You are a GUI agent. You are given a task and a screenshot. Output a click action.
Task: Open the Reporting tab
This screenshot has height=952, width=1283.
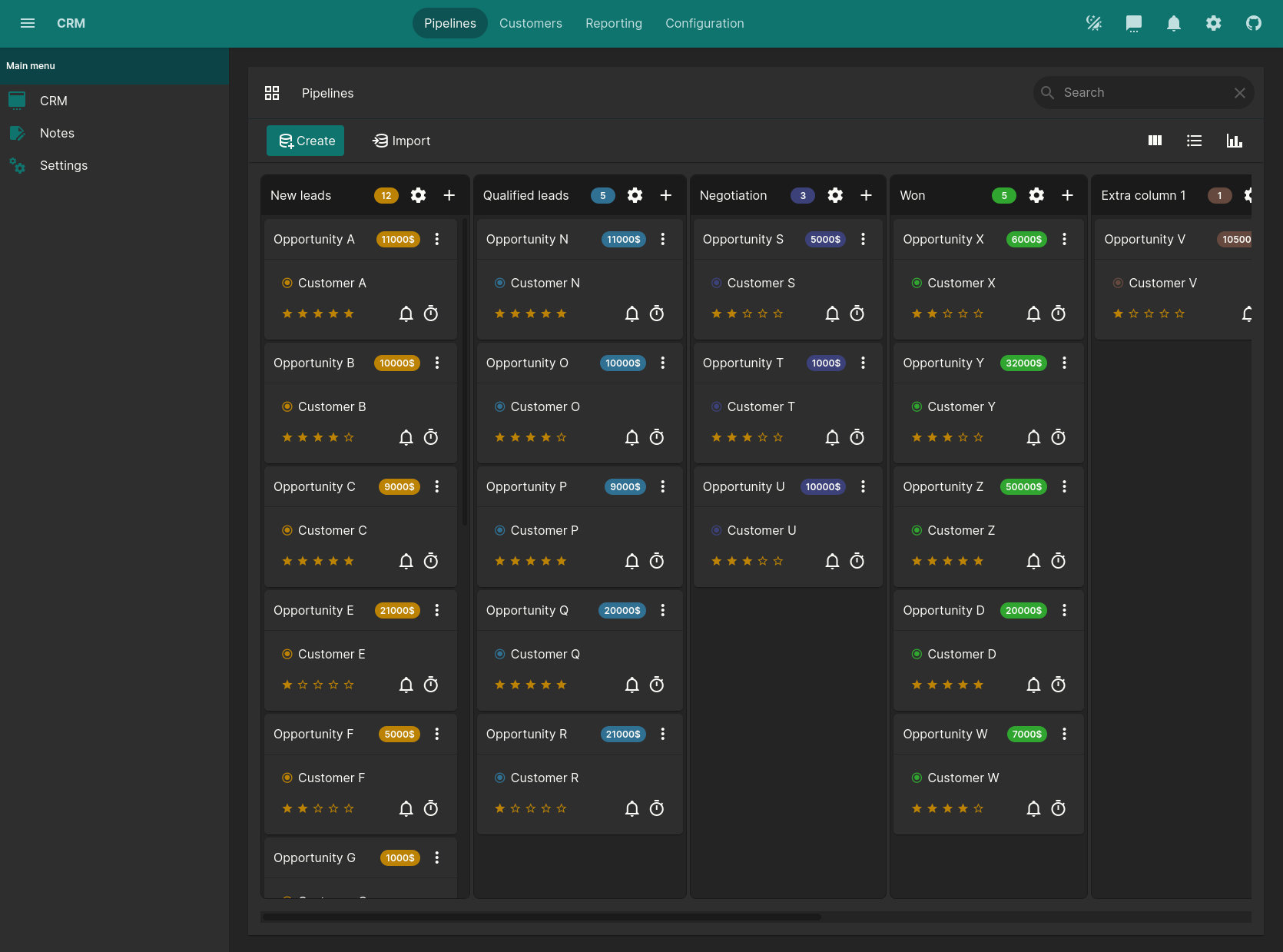pyautogui.click(x=613, y=23)
